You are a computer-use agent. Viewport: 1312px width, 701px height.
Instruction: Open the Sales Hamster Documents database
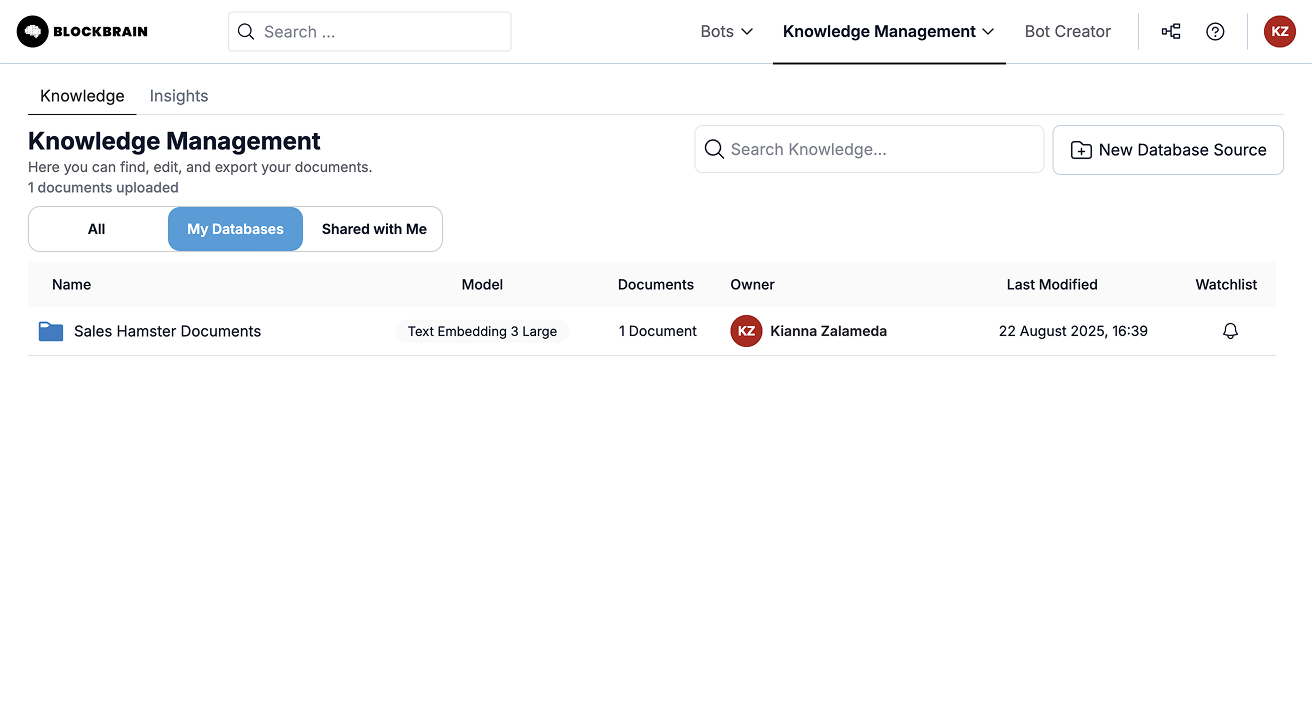click(x=167, y=331)
